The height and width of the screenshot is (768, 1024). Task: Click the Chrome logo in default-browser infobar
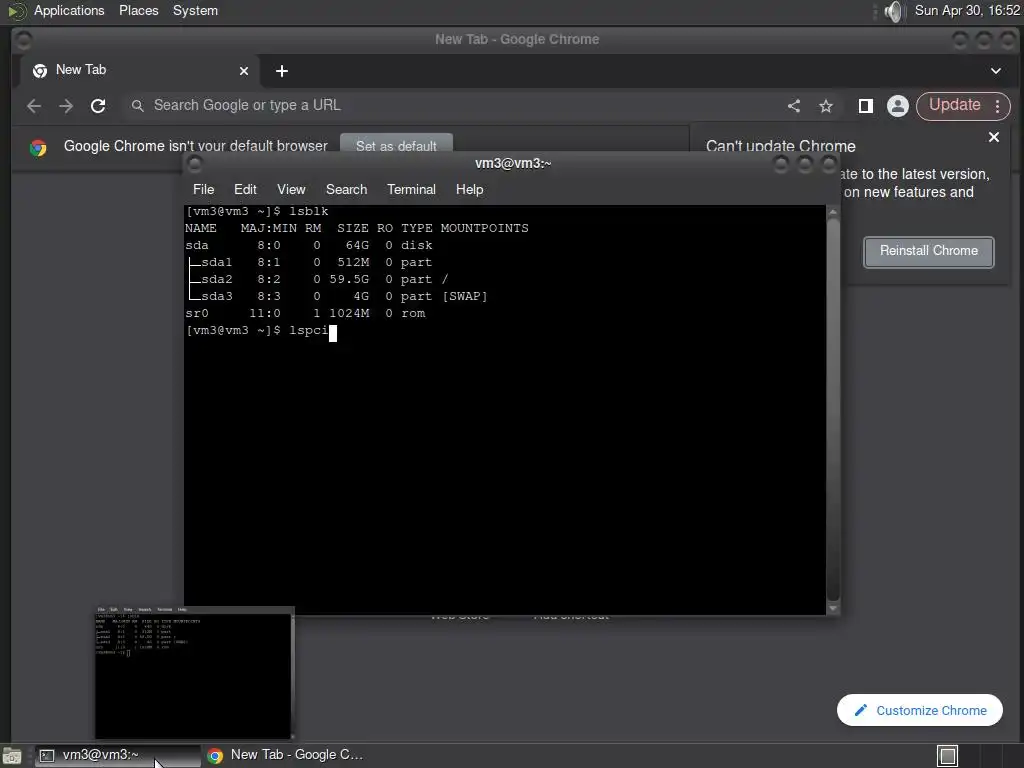(x=38, y=148)
